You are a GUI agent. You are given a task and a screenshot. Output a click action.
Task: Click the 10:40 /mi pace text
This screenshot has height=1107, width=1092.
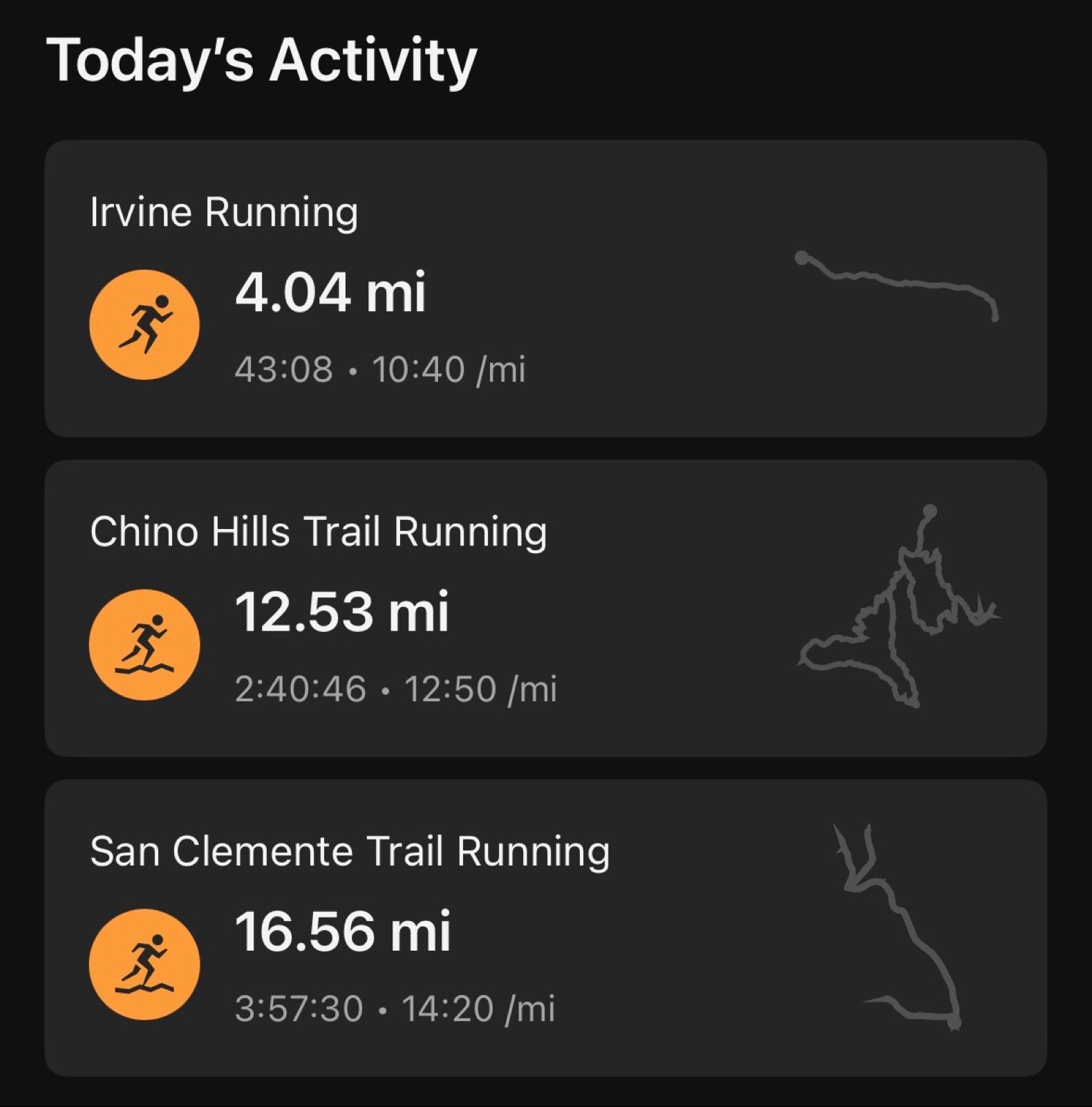pos(449,369)
